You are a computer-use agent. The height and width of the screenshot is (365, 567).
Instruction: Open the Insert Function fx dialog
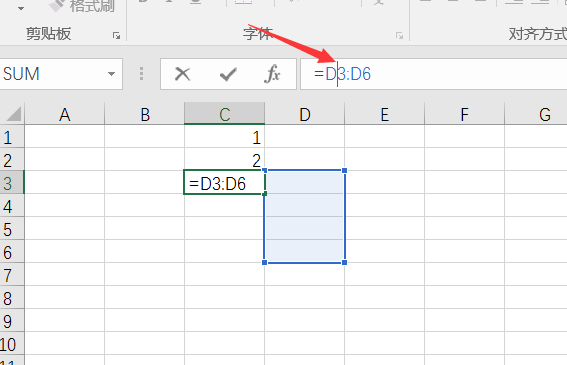click(x=272, y=74)
